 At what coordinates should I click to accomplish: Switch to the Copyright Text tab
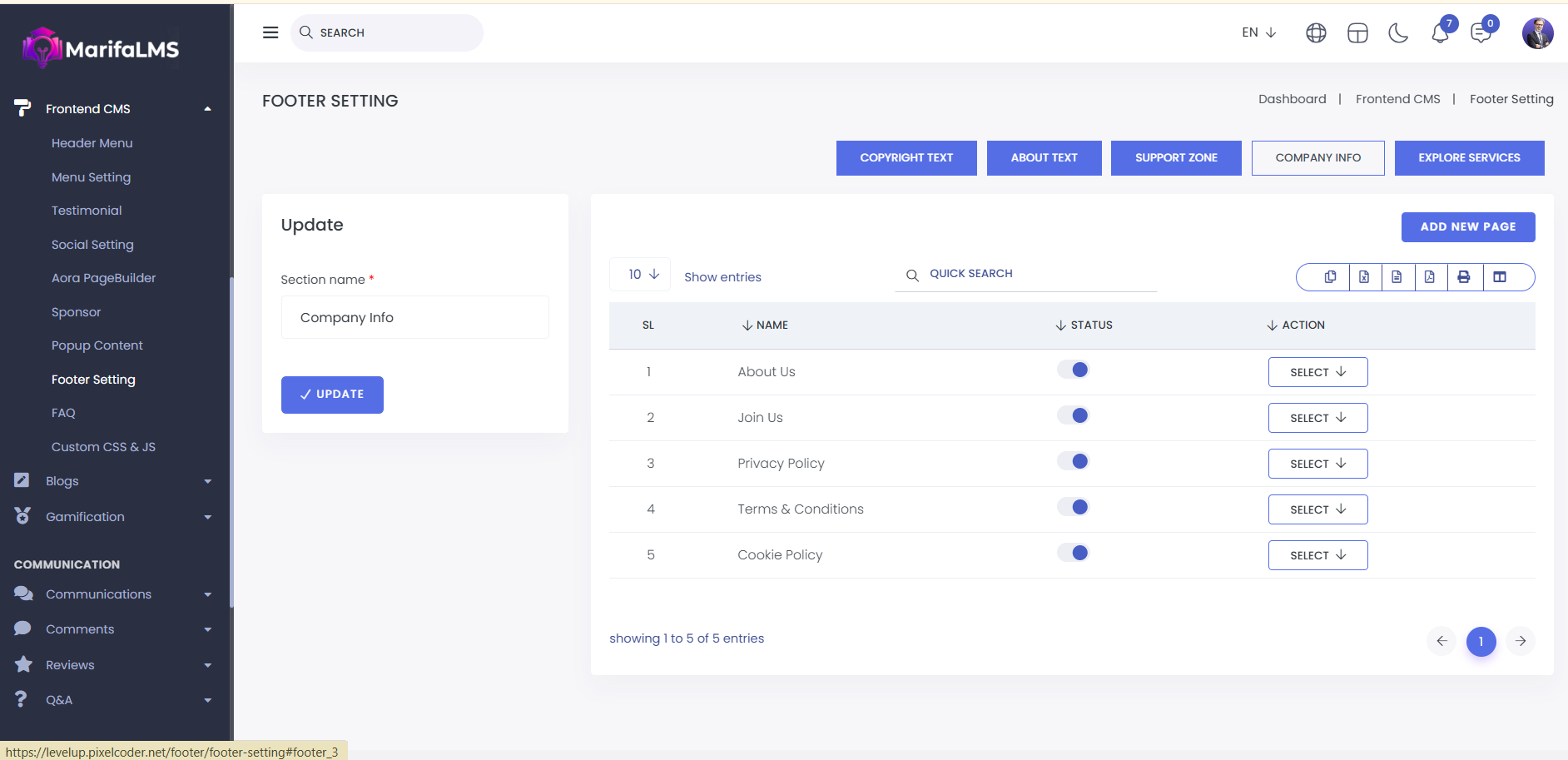[x=906, y=158]
